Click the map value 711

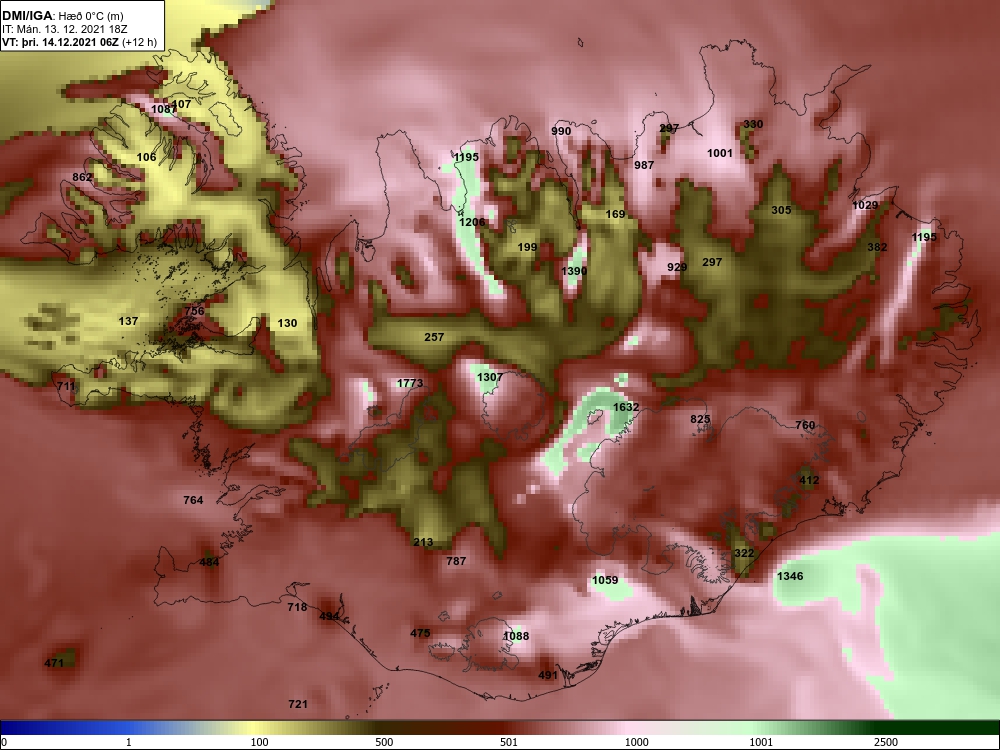[66, 386]
